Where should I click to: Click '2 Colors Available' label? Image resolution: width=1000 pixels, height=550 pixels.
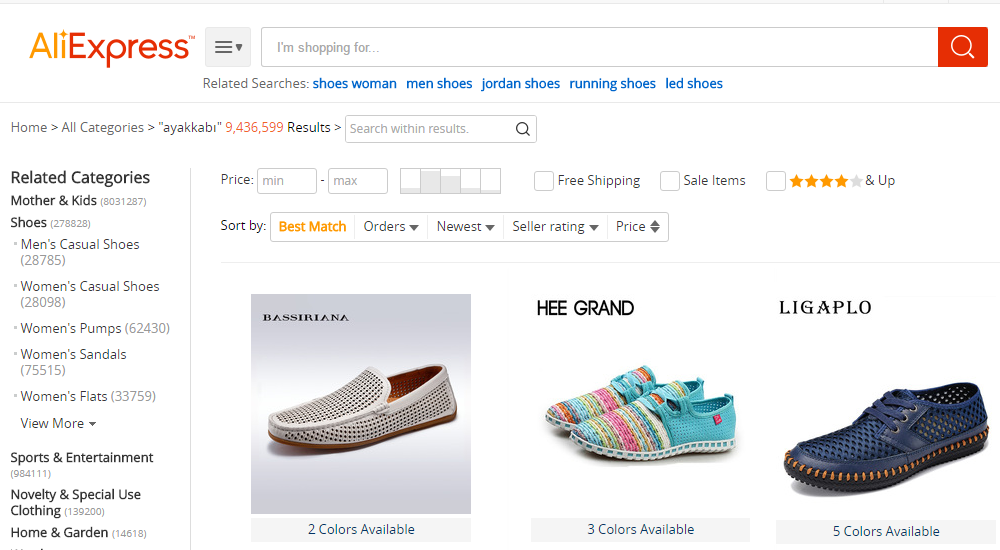(361, 530)
